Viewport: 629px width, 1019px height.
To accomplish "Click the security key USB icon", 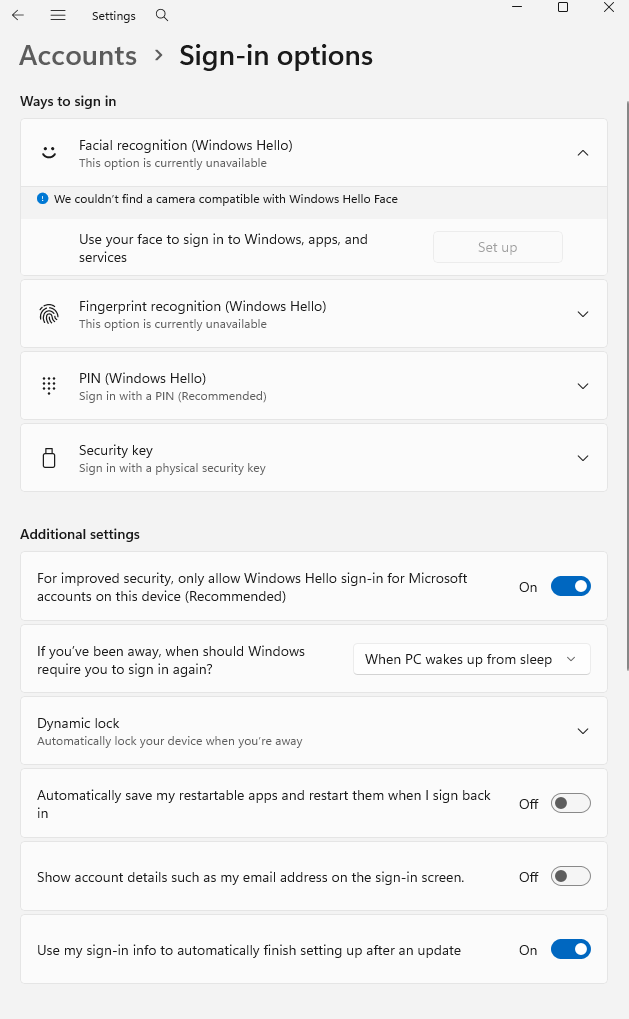I will [49, 458].
